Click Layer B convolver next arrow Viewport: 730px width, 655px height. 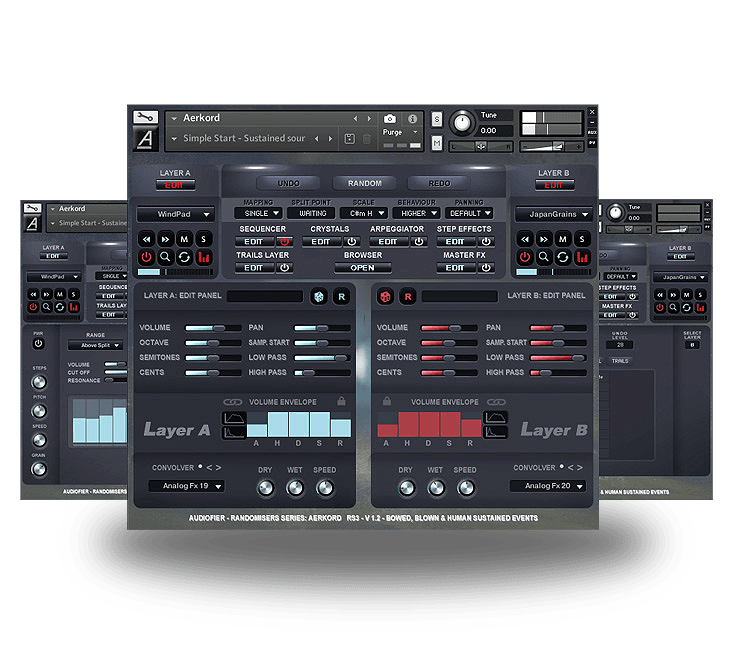click(x=580, y=467)
